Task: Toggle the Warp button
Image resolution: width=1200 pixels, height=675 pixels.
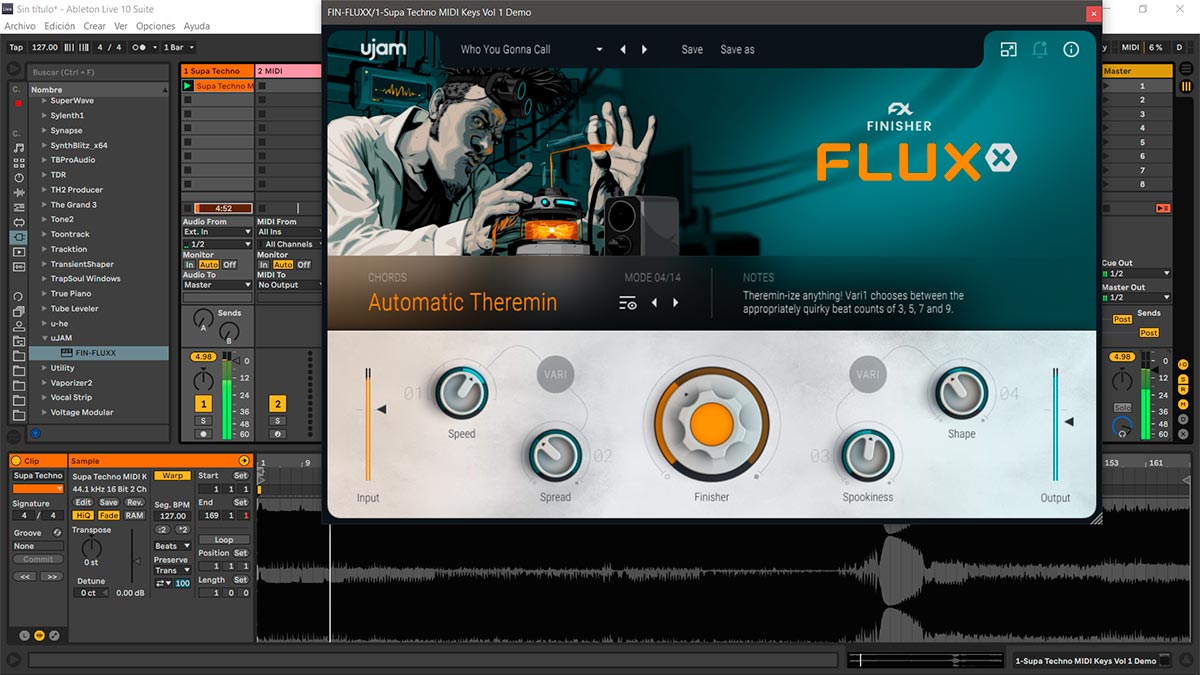Action: click(172, 476)
